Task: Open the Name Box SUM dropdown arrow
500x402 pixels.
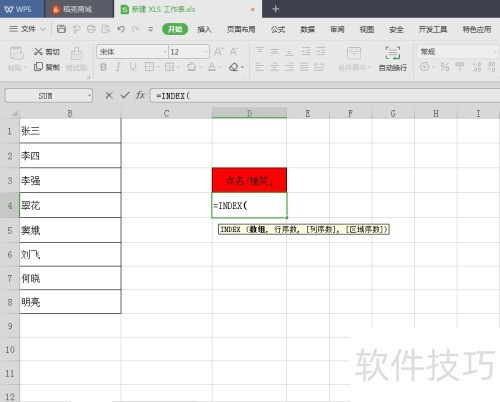Action: coord(89,96)
